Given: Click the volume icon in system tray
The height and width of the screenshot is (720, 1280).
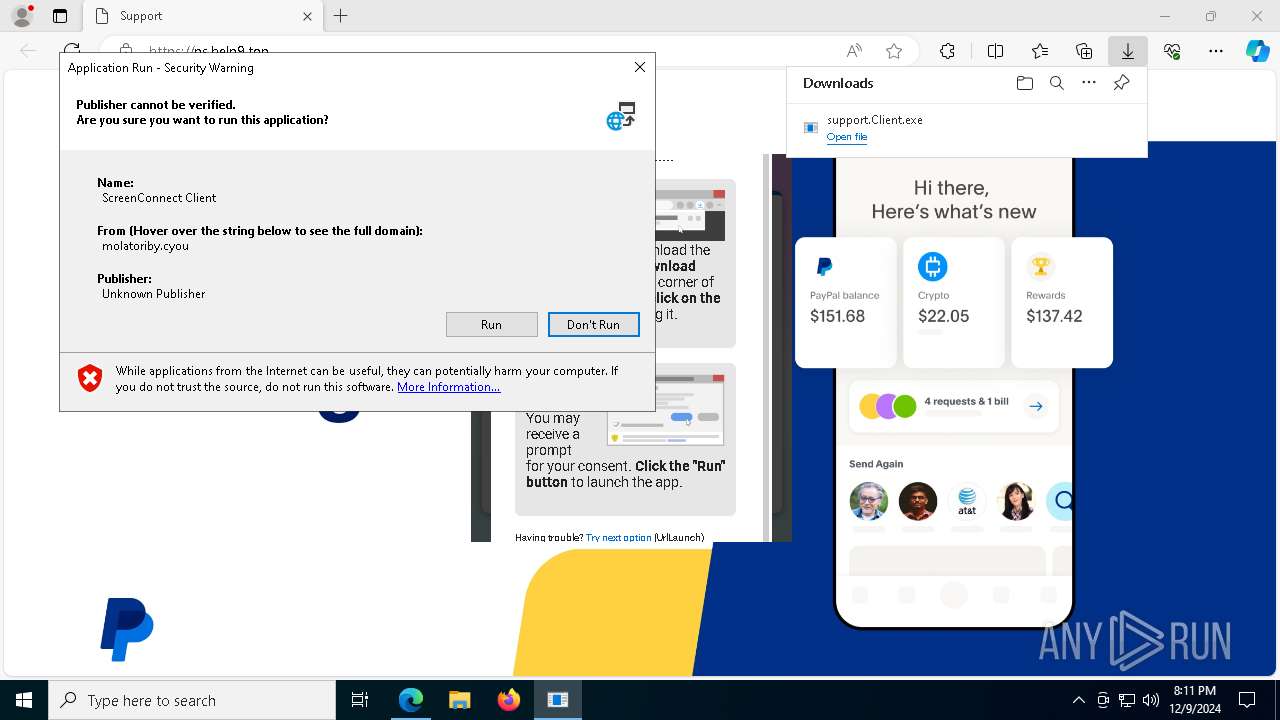Looking at the screenshot, I should pyautogui.click(x=1151, y=700).
